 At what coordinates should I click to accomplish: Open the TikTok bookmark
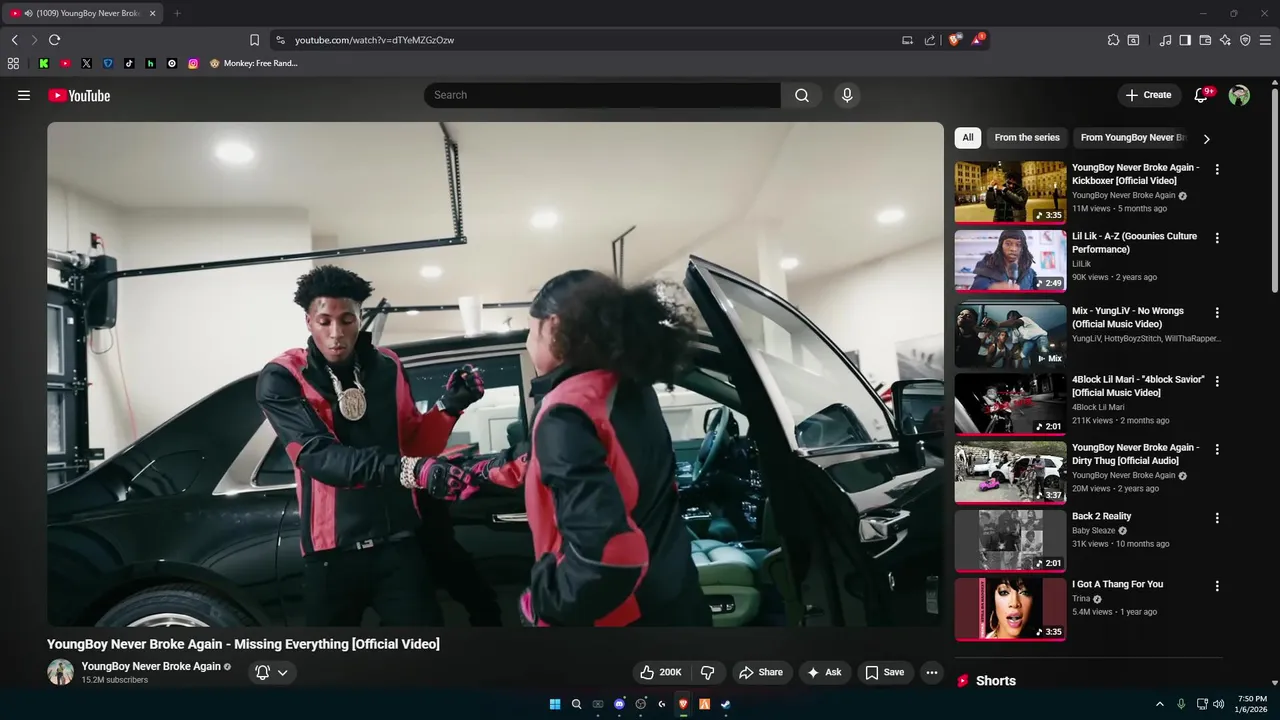click(129, 63)
